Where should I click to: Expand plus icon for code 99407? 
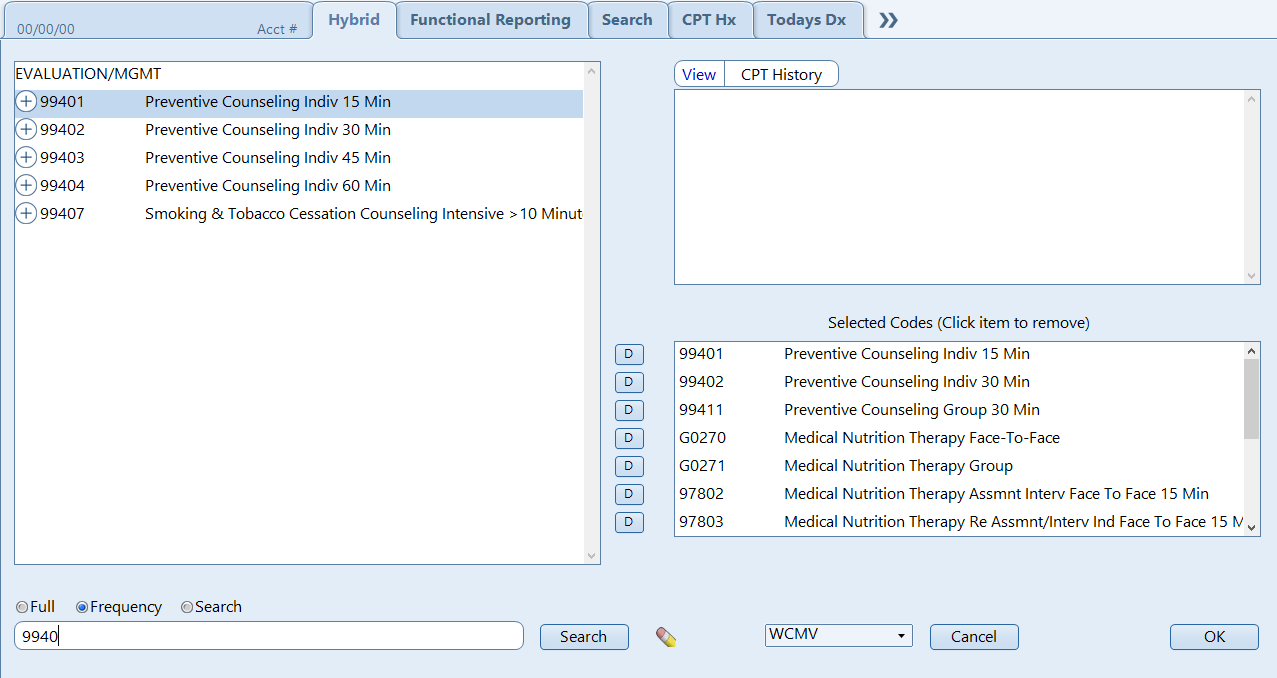(26, 214)
